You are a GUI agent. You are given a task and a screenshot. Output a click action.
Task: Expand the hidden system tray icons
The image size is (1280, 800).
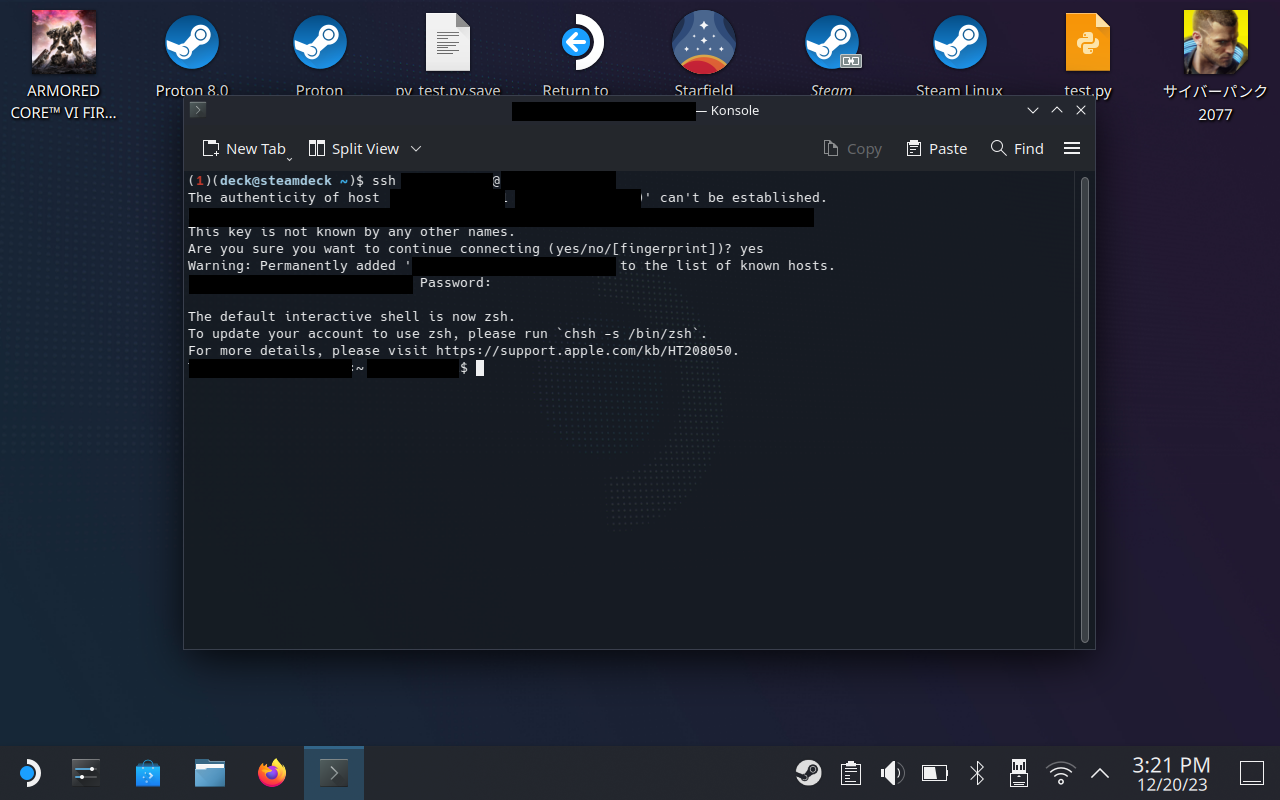click(x=1099, y=772)
